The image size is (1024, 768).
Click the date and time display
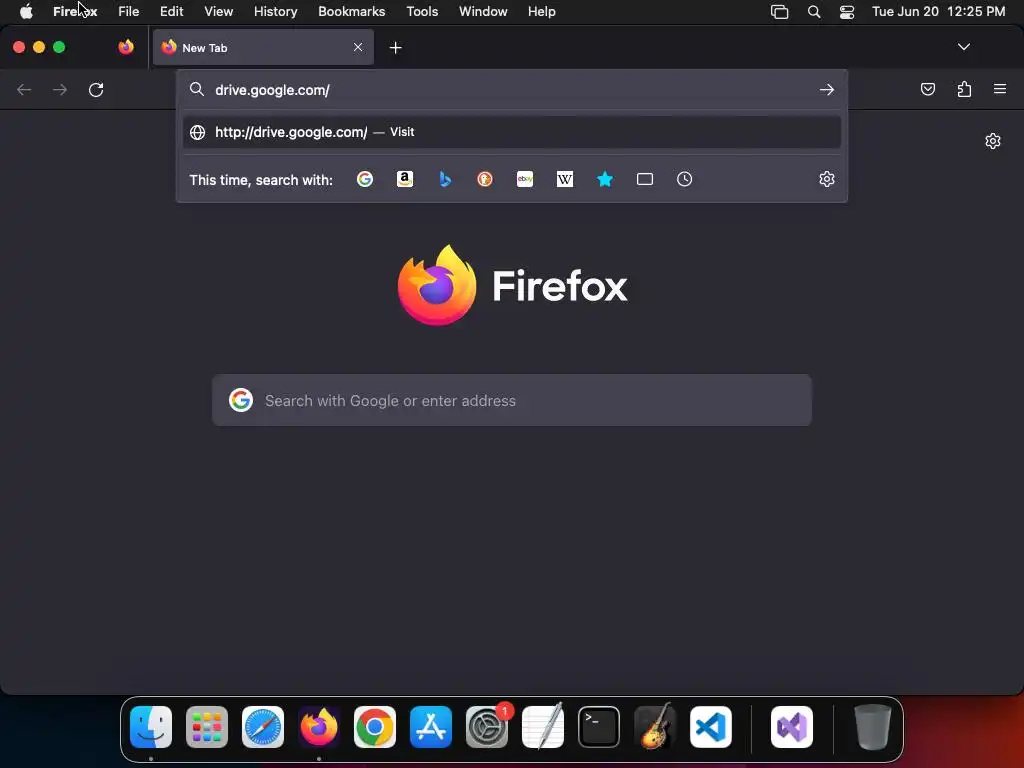(x=938, y=11)
